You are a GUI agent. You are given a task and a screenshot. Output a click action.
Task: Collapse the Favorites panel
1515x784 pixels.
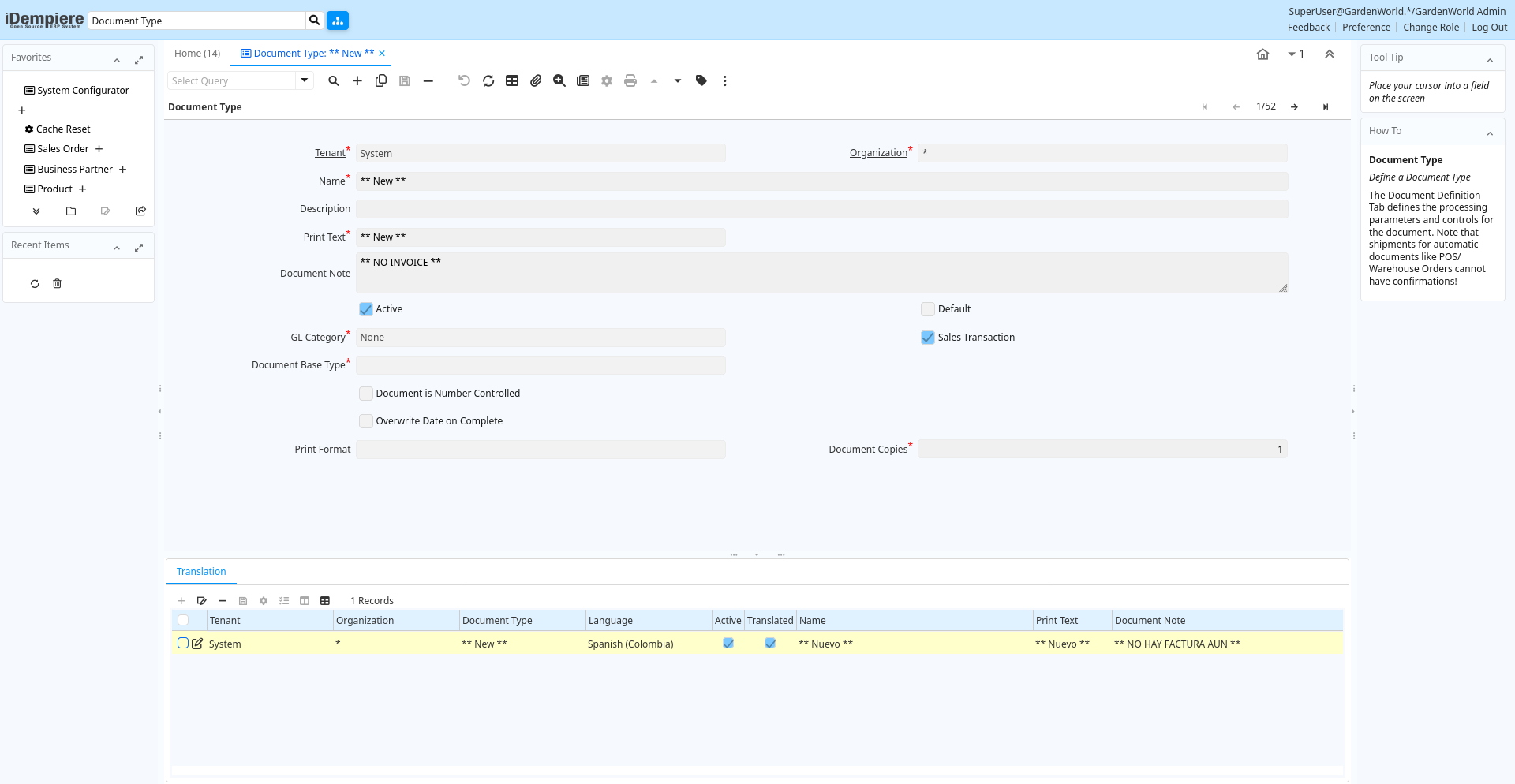[117, 60]
